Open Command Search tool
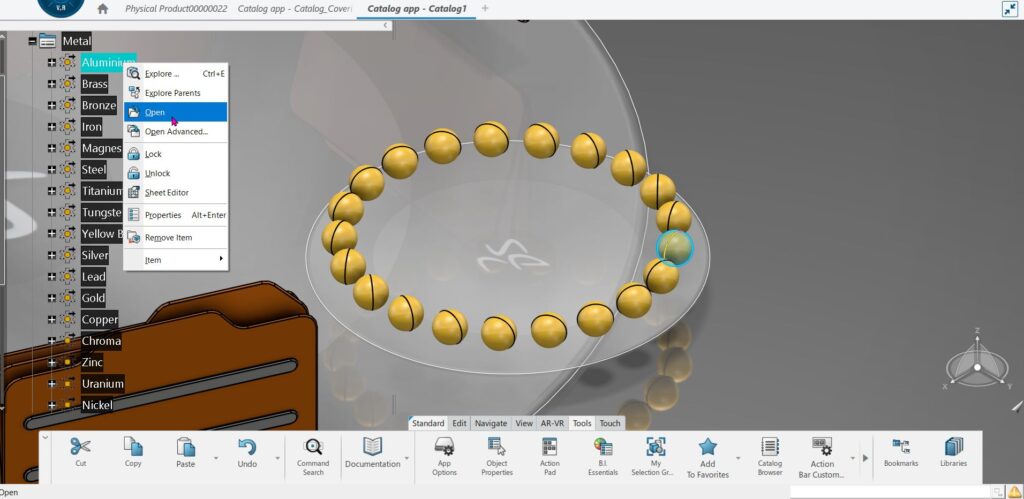1024x499 pixels. [x=313, y=448]
